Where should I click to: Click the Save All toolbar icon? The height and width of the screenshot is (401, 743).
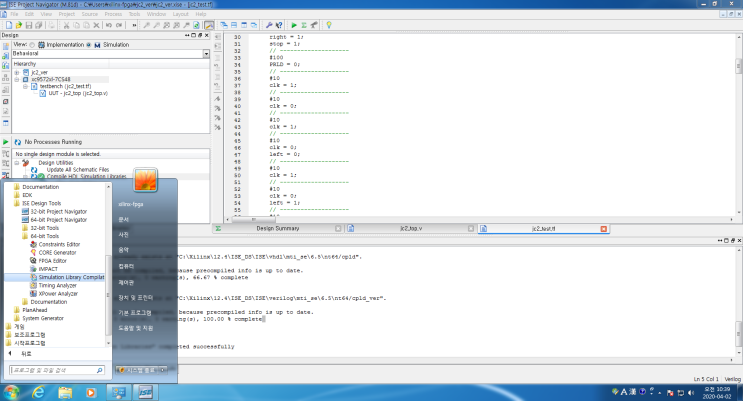39,25
